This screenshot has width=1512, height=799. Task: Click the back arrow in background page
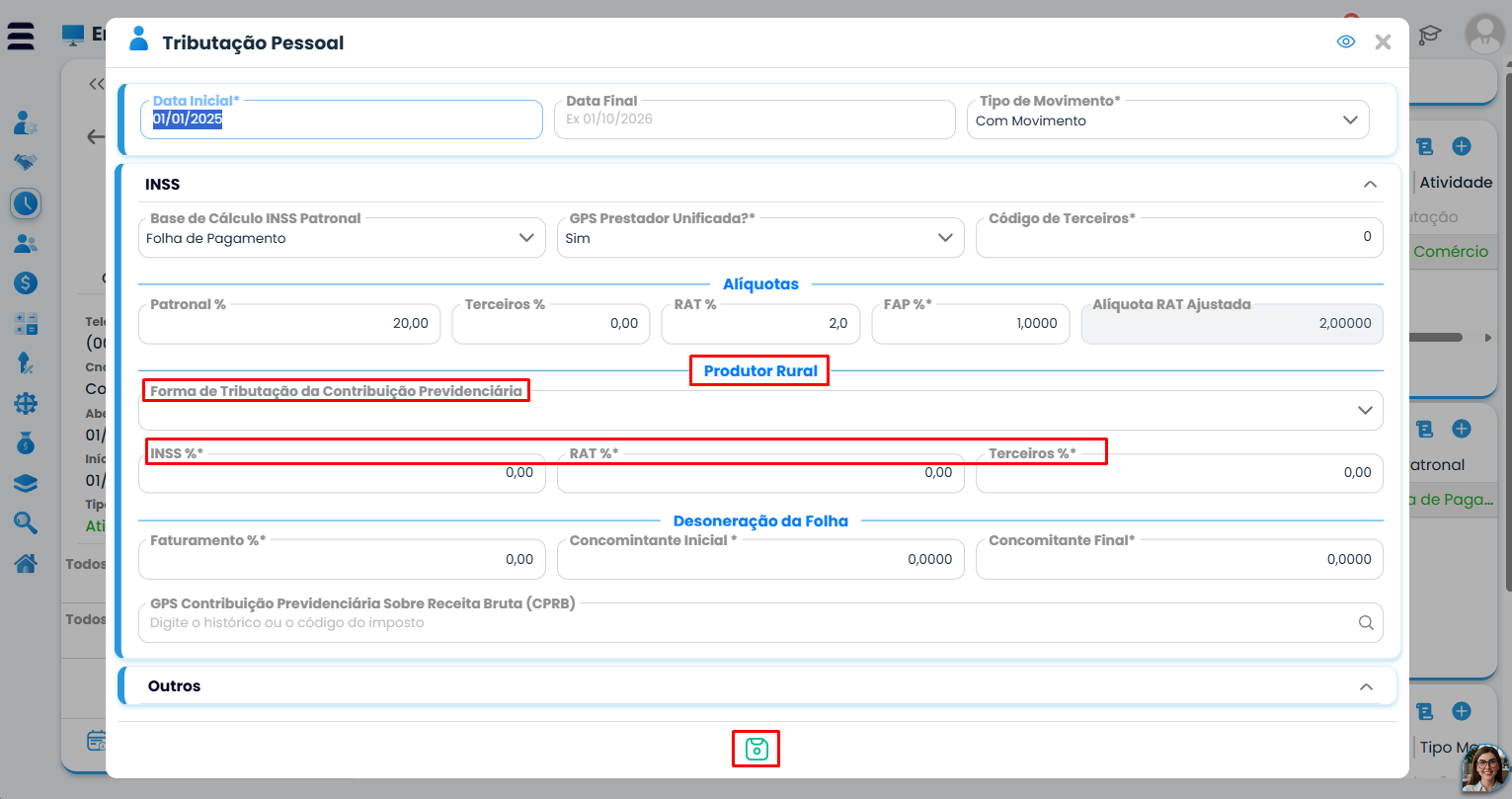pos(96,136)
